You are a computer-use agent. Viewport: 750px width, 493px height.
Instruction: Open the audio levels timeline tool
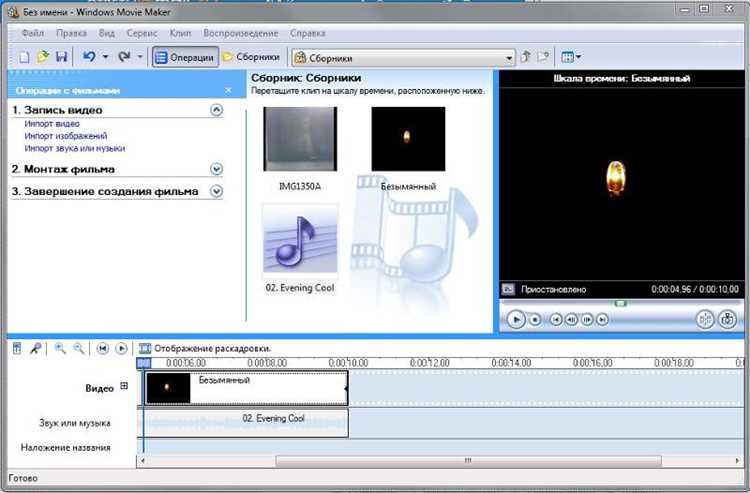[17, 348]
